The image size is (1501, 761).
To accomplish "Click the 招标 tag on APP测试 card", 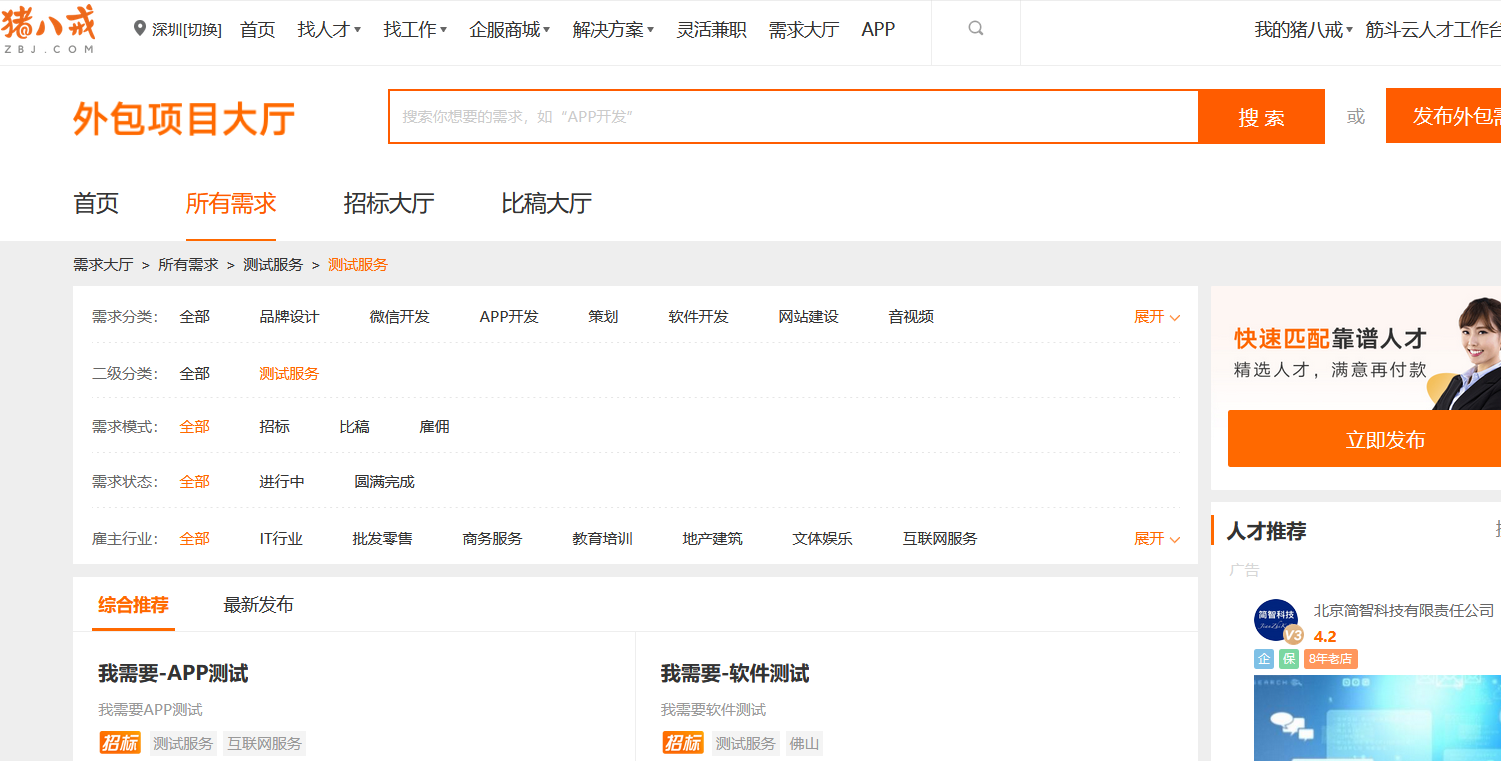I will tap(120, 742).
